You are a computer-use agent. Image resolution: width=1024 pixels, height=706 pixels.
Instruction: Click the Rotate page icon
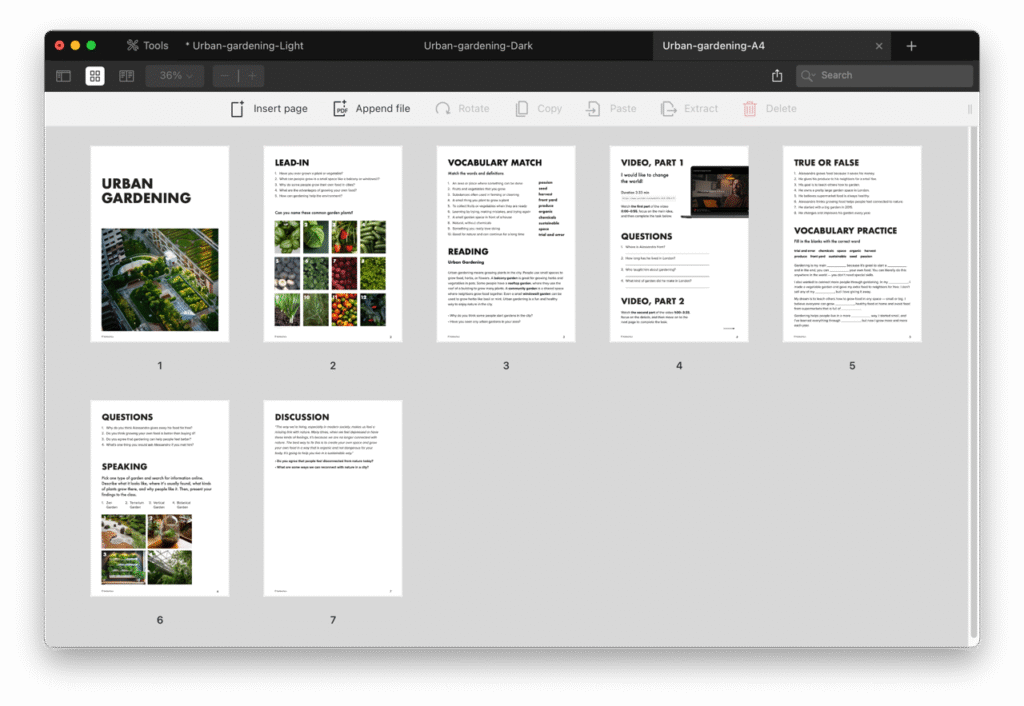tap(443, 109)
